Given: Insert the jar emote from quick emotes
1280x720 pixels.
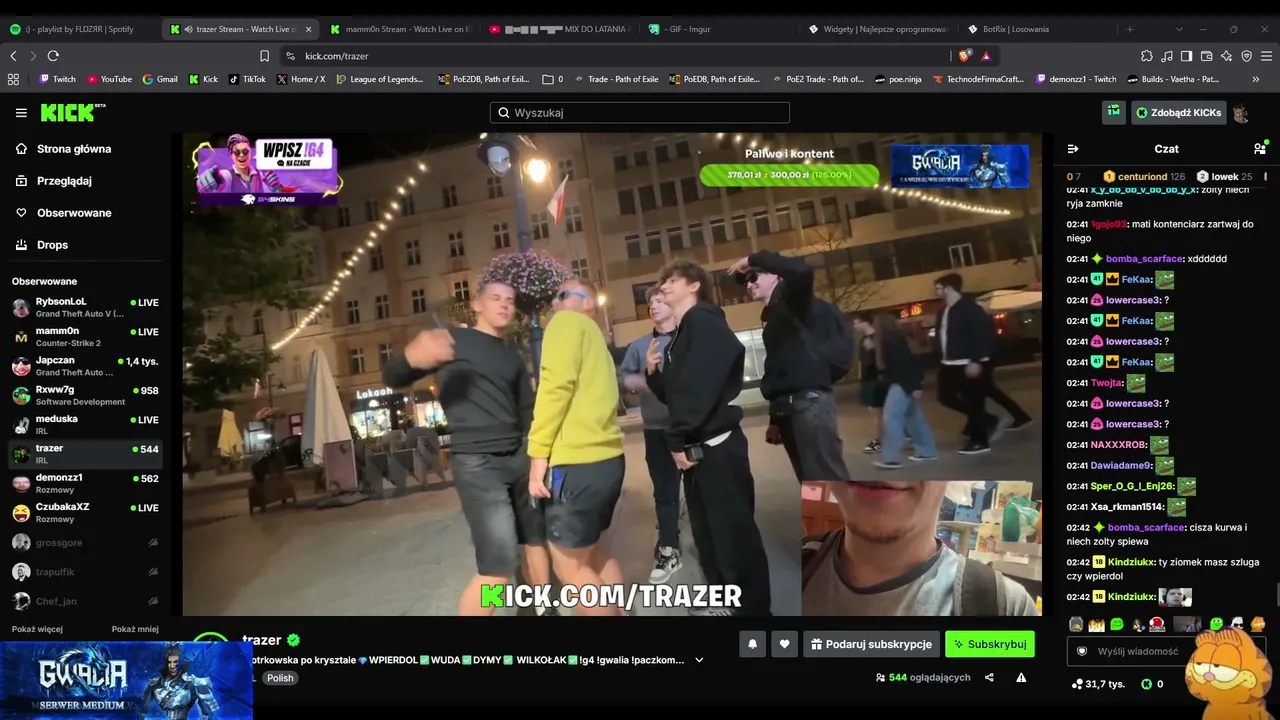Looking at the screenshot, I should [x=1076, y=624].
